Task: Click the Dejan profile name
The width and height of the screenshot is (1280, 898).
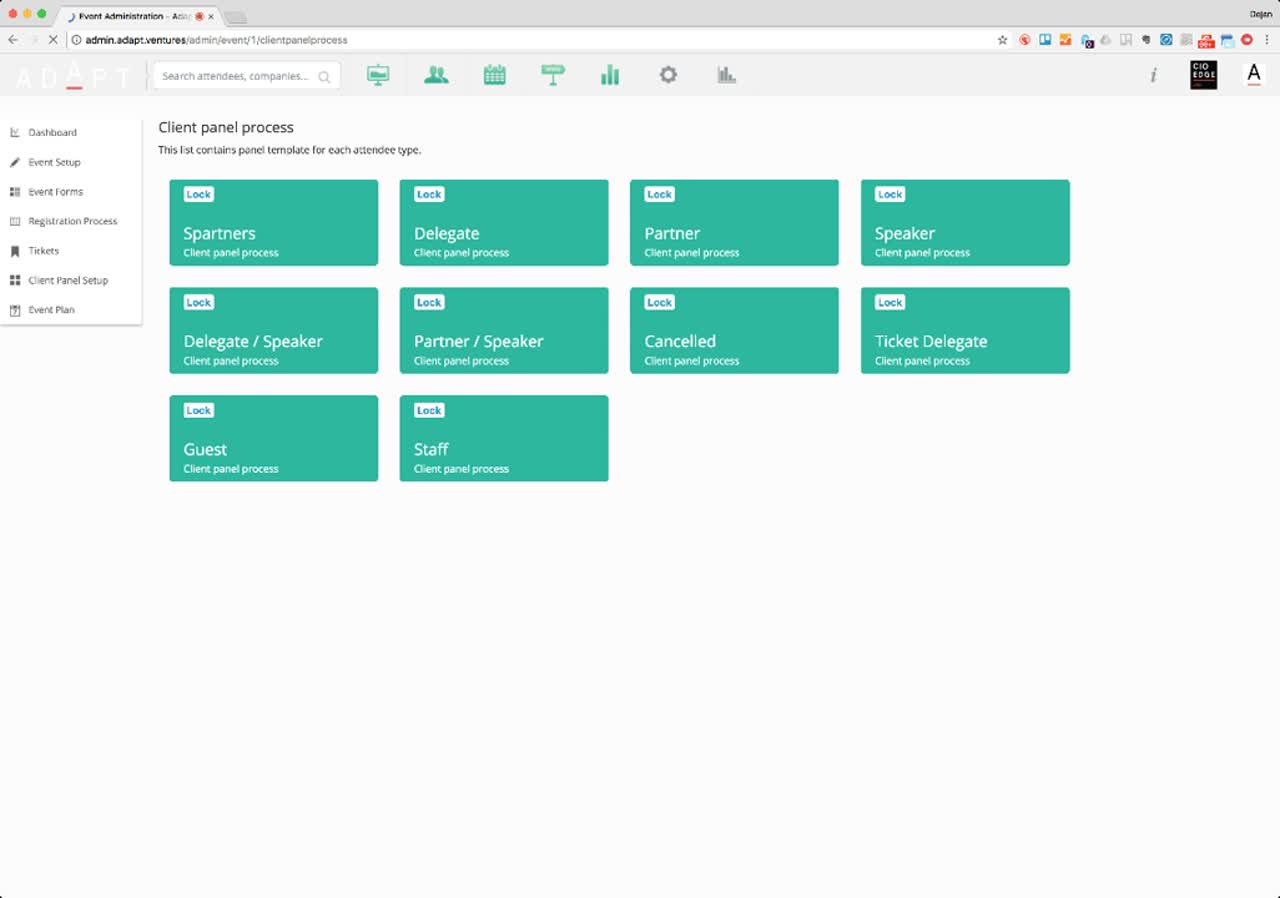Action: 1260,14
